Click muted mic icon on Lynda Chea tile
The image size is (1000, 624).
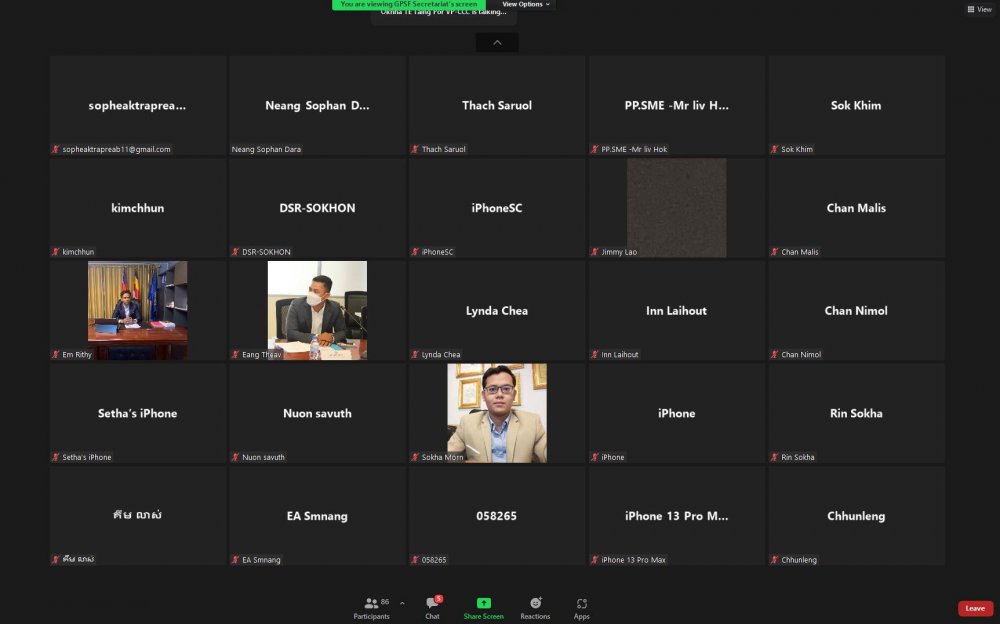pyautogui.click(x=415, y=355)
